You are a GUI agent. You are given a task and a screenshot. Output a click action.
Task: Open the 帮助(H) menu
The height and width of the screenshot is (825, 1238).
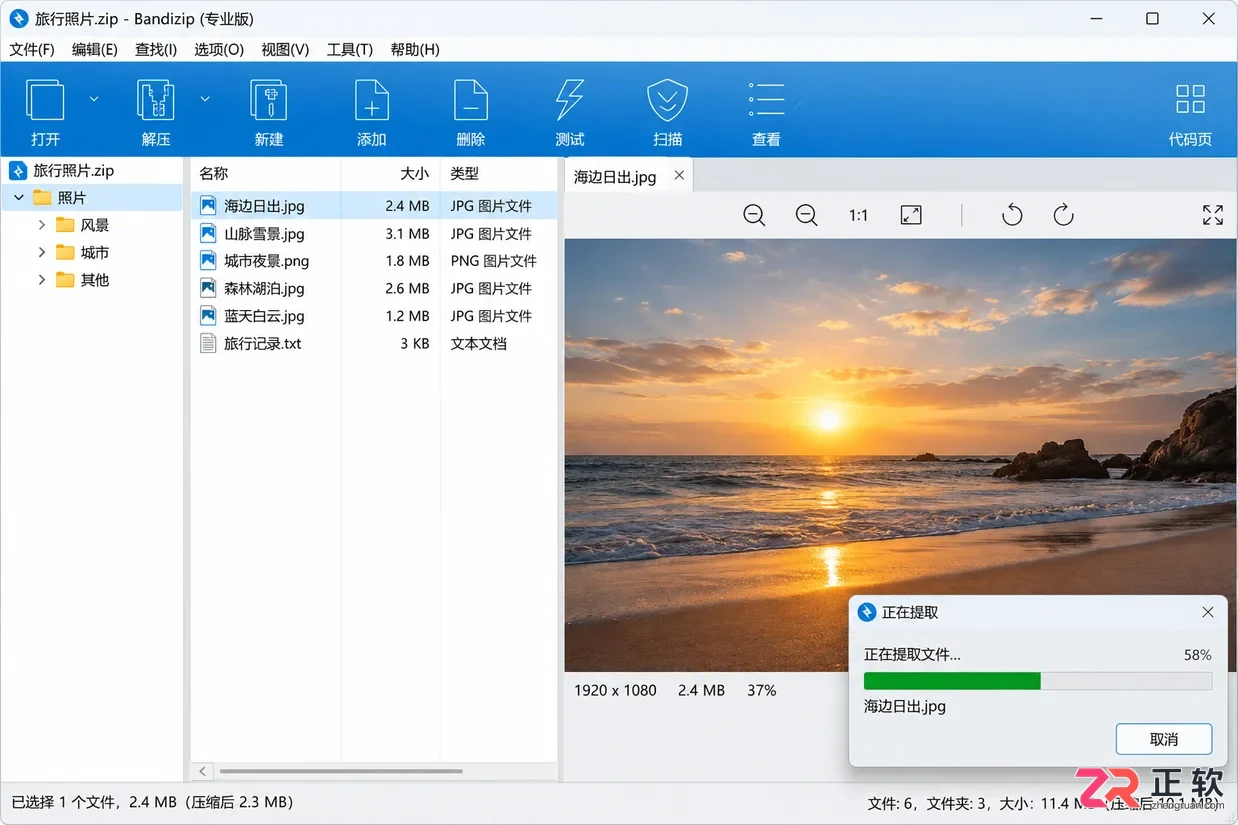coord(415,49)
